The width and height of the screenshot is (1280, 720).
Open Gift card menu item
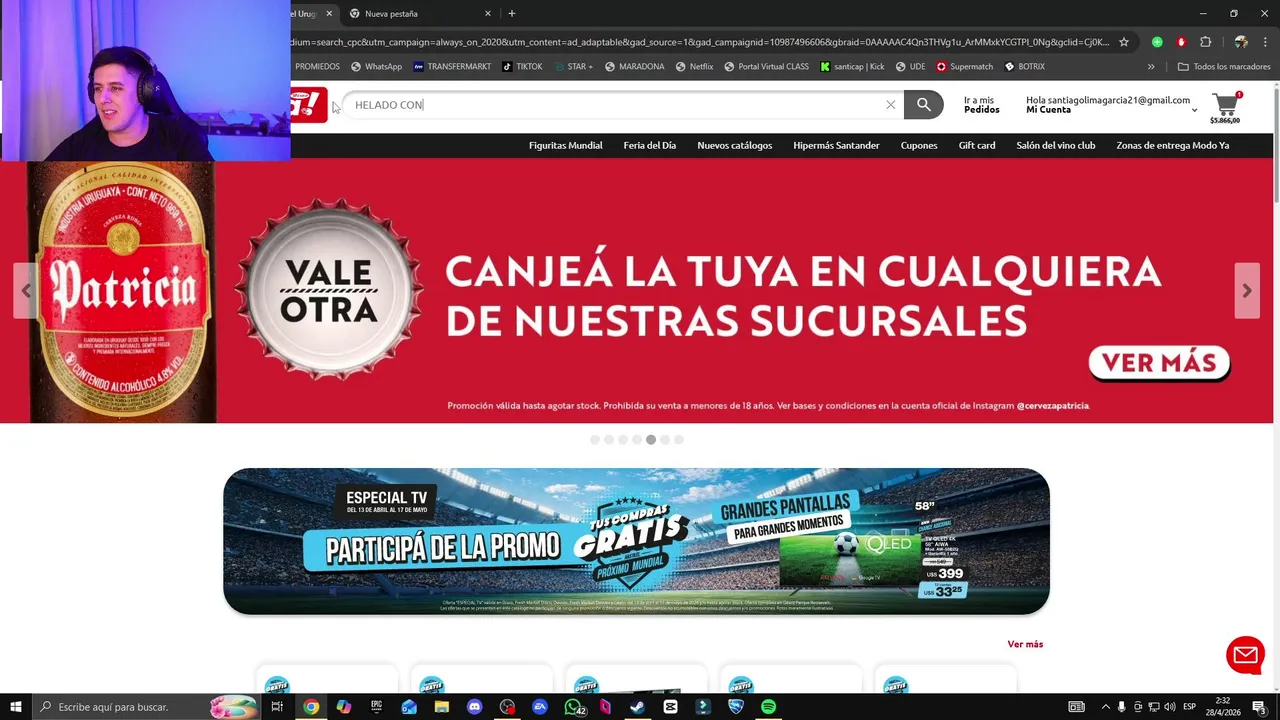977,145
